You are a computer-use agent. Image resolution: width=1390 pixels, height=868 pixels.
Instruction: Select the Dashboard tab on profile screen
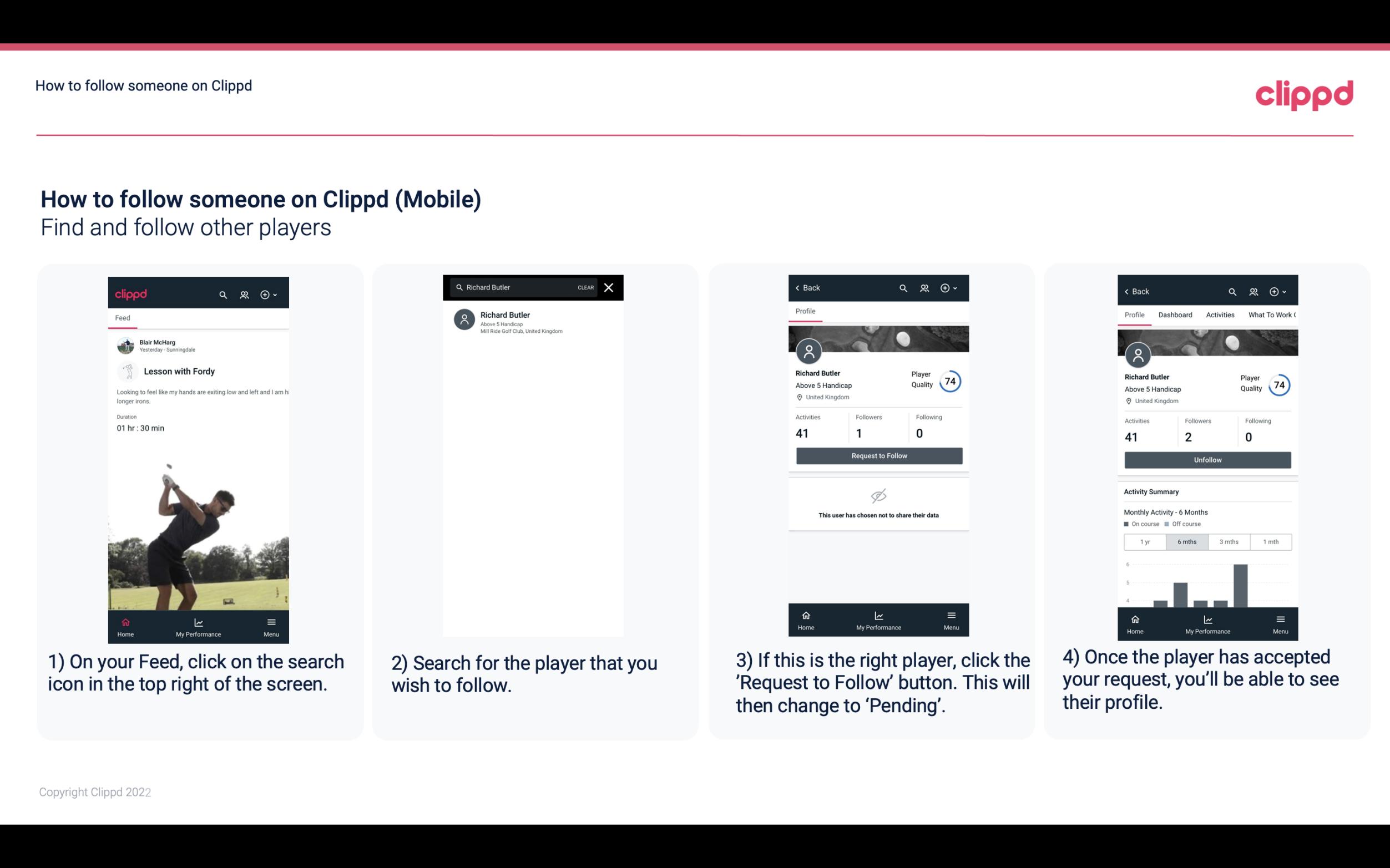pos(1176,314)
